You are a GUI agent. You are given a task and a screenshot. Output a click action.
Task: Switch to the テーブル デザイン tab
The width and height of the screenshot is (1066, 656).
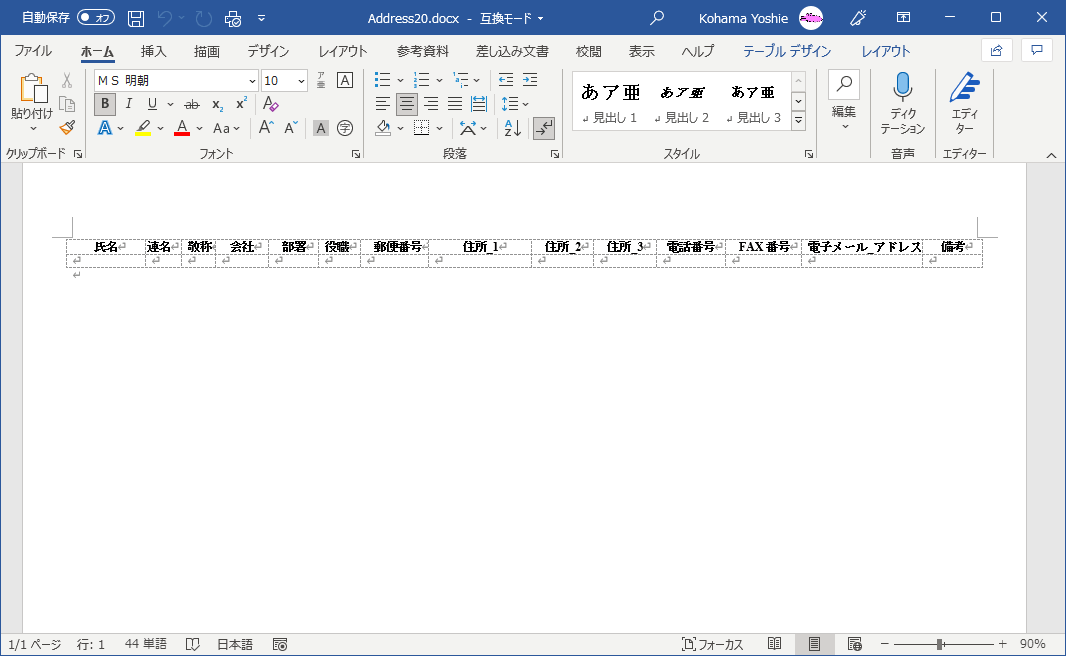coord(786,51)
